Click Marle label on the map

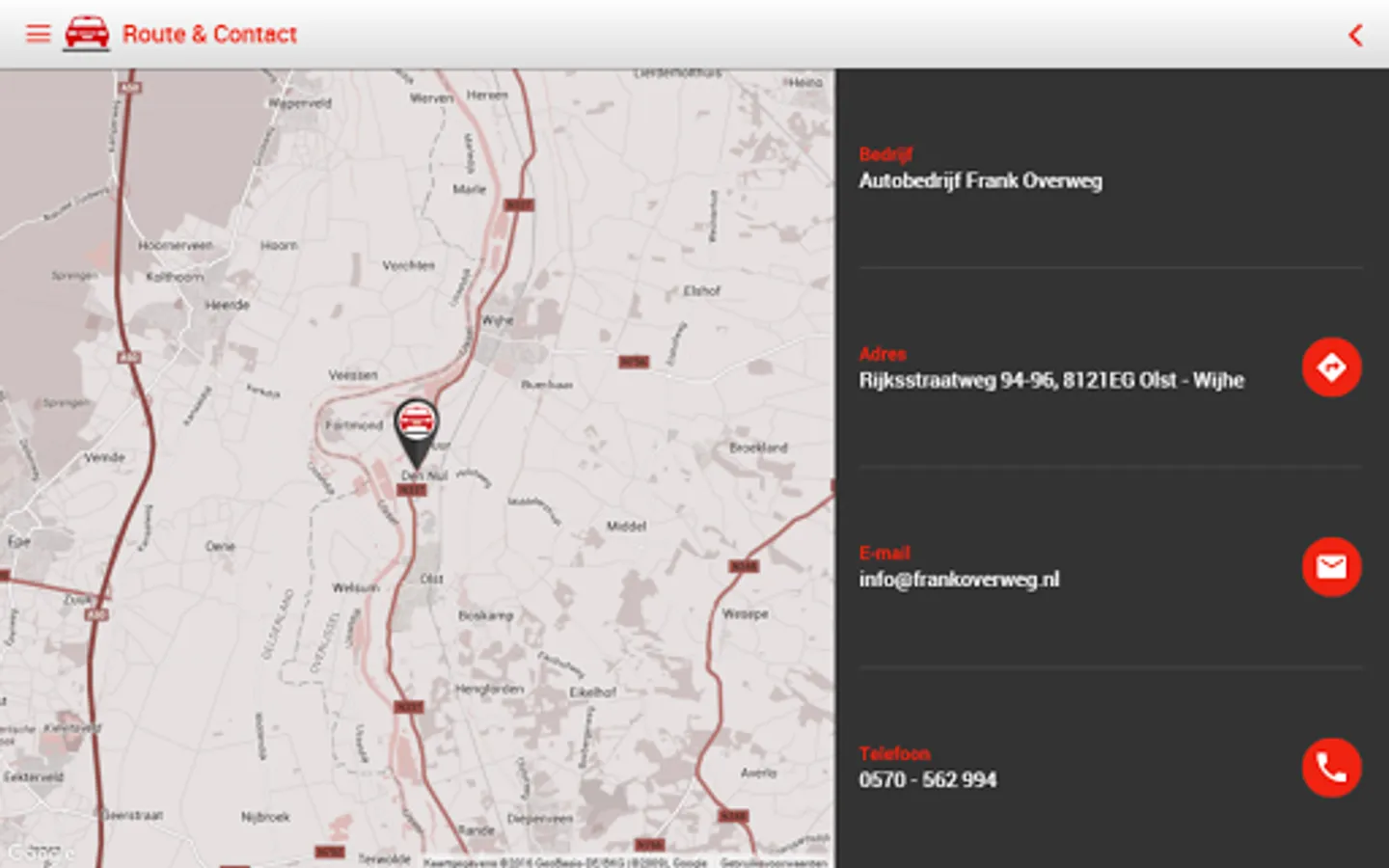tap(469, 189)
